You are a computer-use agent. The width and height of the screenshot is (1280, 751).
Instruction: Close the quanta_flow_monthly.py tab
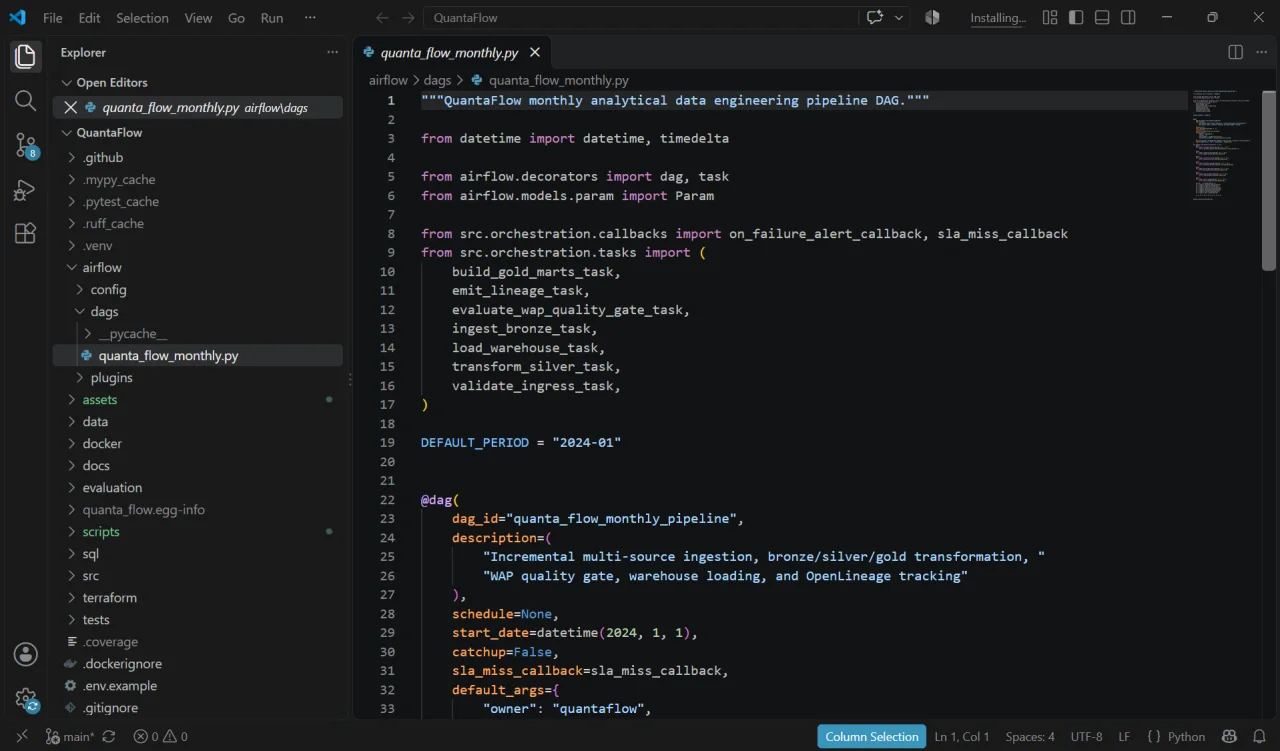click(535, 52)
